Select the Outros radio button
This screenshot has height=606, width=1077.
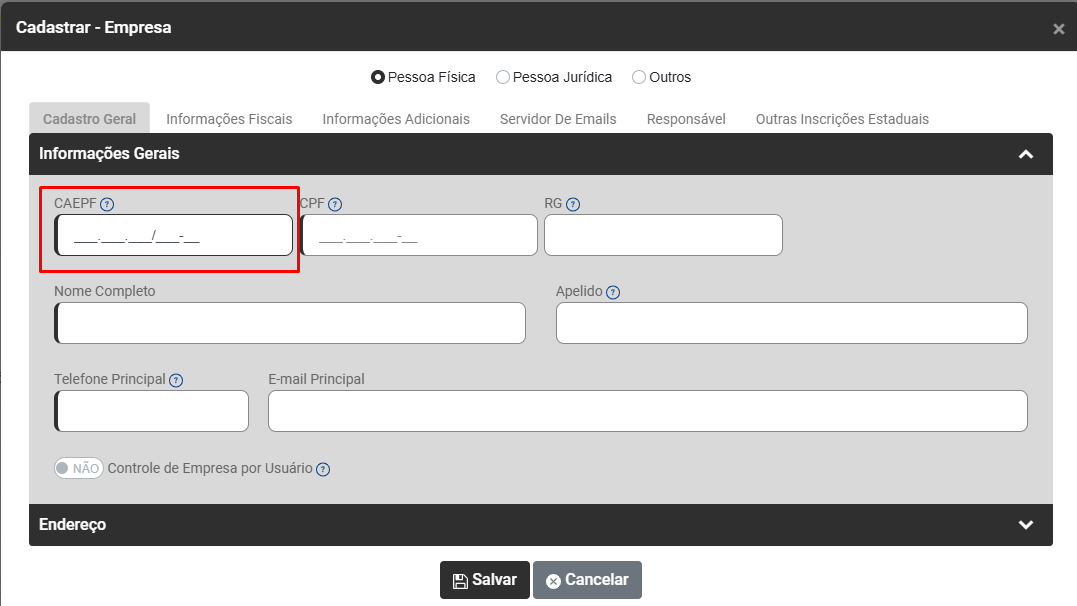639,77
